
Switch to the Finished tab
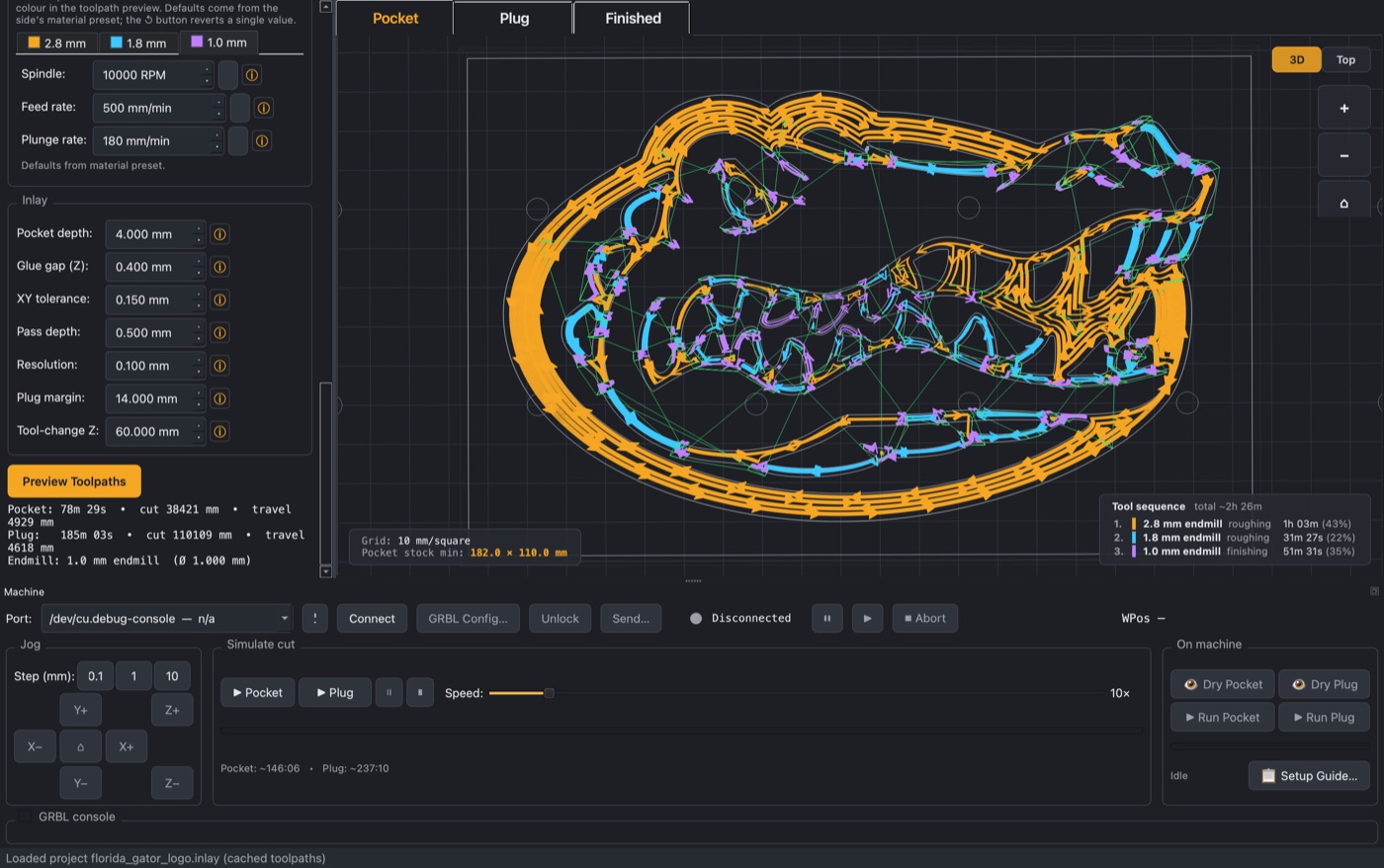point(633,19)
